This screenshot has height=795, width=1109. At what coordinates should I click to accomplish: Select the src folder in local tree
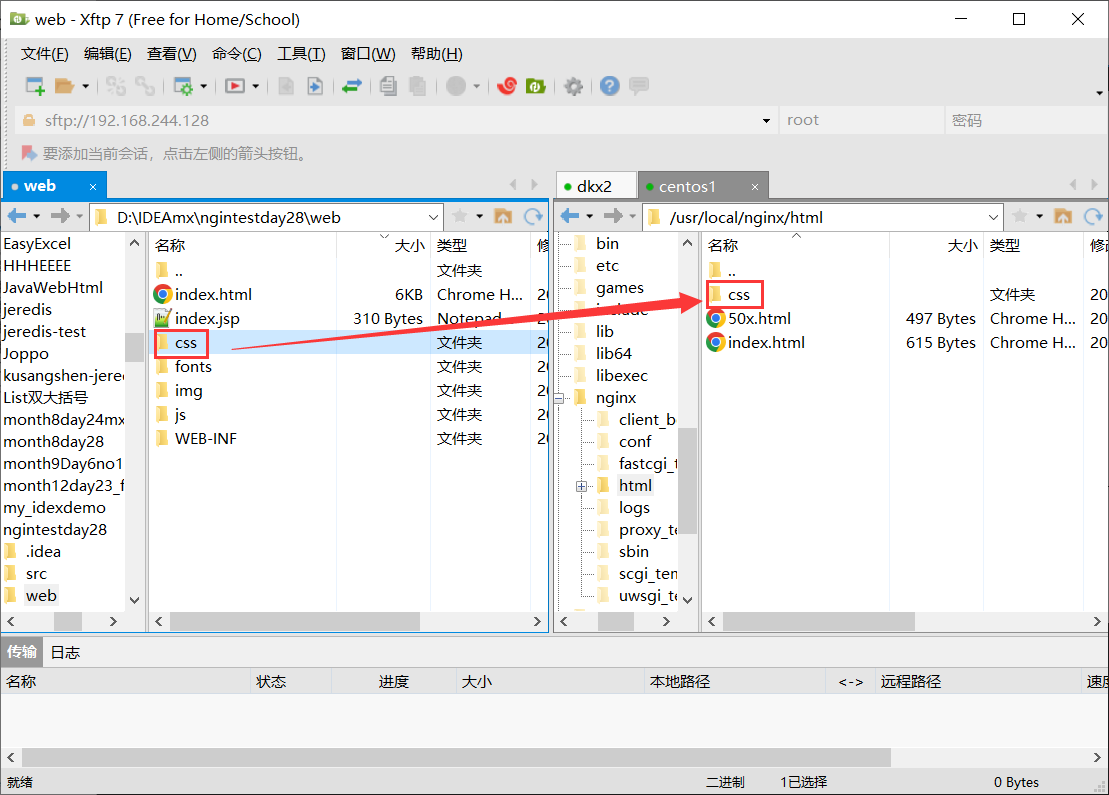(x=36, y=574)
